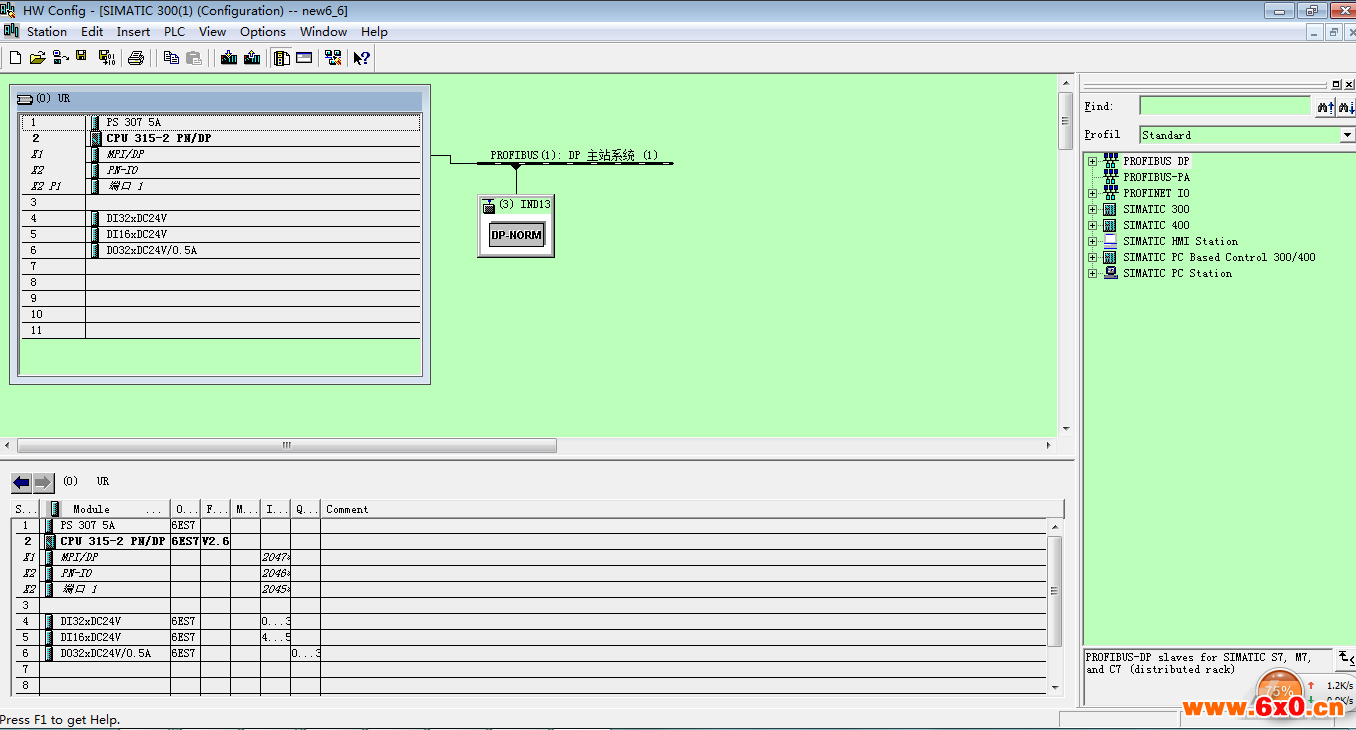Viewport: 1356px width, 730px height.
Task: Click the Download to Module icon
Action: (x=229, y=58)
